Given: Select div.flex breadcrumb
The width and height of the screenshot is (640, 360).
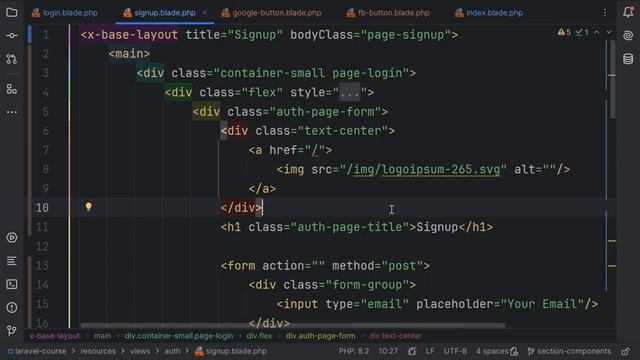Looking at the screenshot, I should [259, 336].
